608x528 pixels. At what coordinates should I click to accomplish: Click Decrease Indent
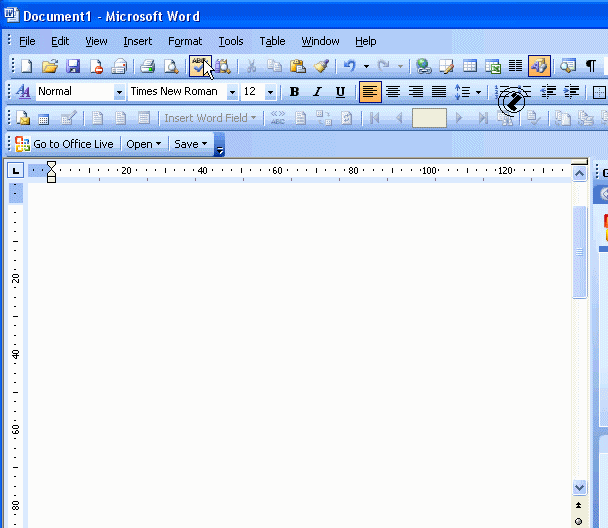(548, 92)
